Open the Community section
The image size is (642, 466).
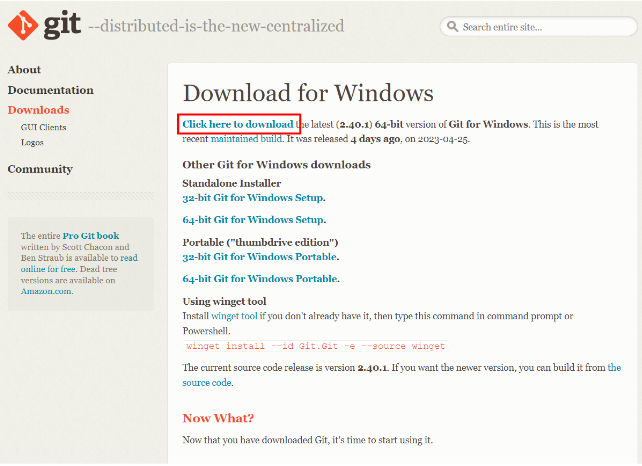(x=40, y=169)
